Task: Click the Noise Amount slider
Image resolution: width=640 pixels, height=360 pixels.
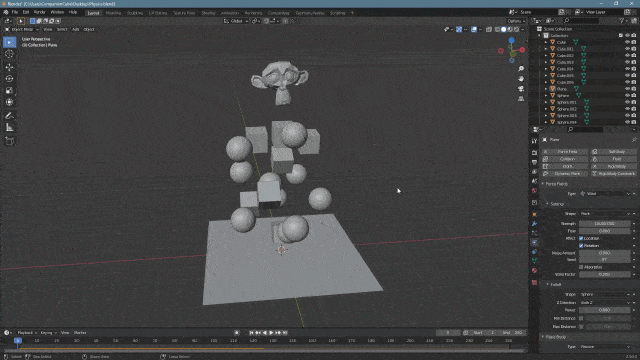Action: [x=605, y=253]
